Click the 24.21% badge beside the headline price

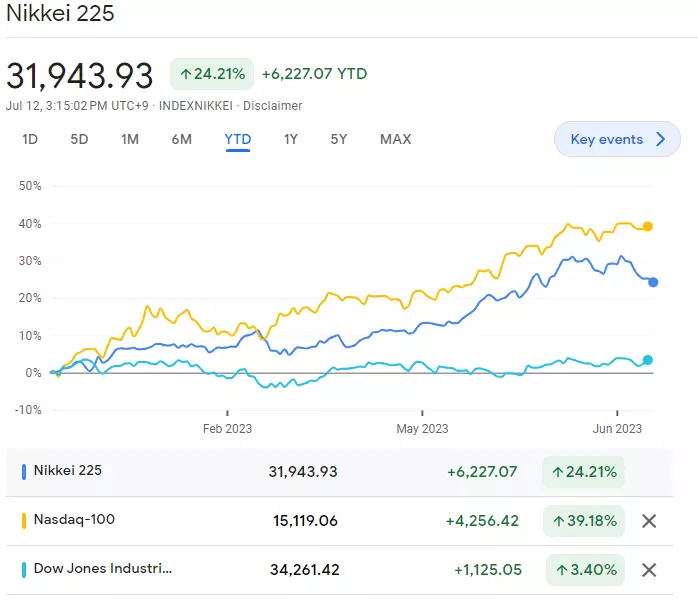point(212,74)
